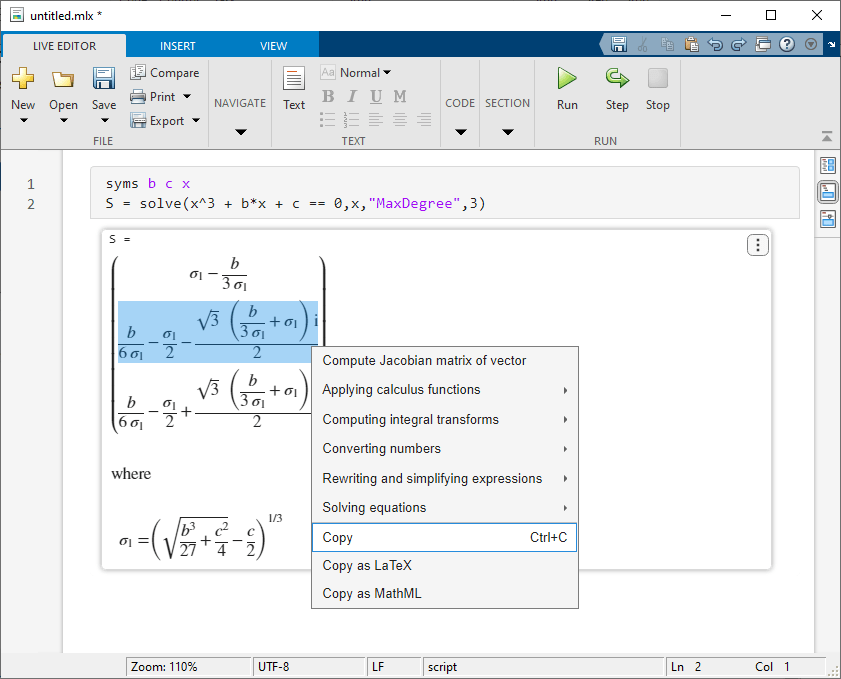Open Solving equations submenu
Screen dimensions: 841x679
click(445, 508)
